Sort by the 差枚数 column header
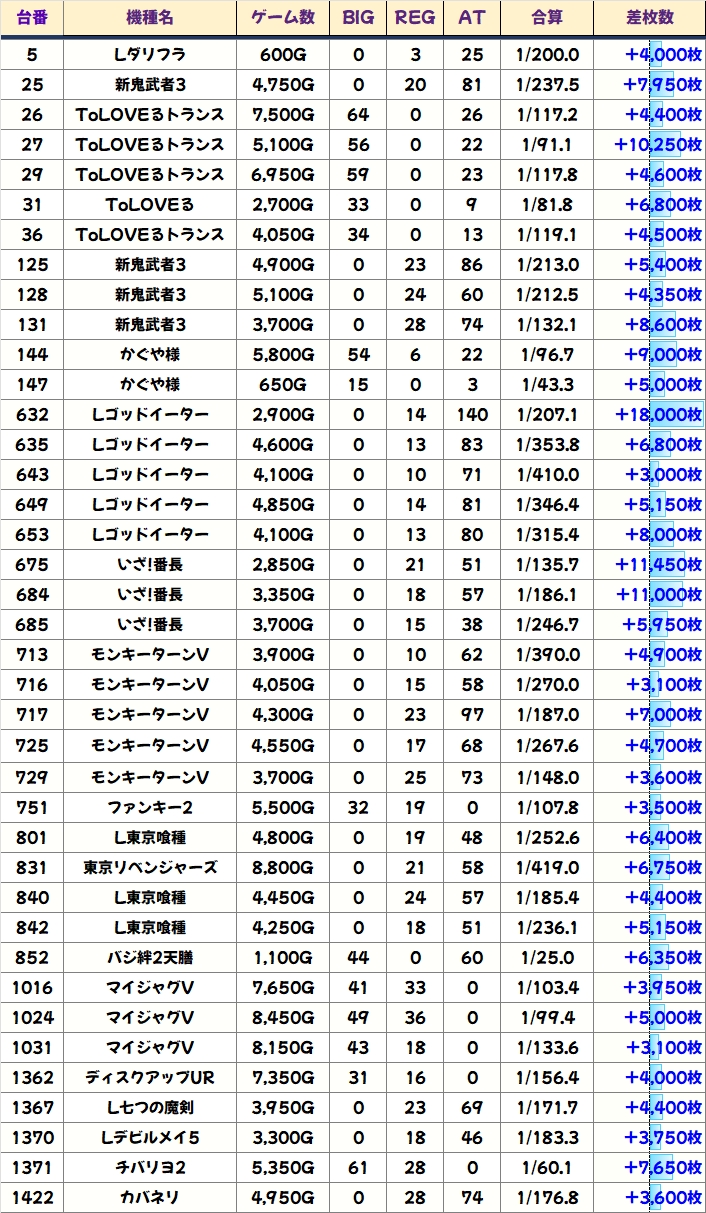The width and height of the screenshot is (706, 1213). tap(649, 18)
